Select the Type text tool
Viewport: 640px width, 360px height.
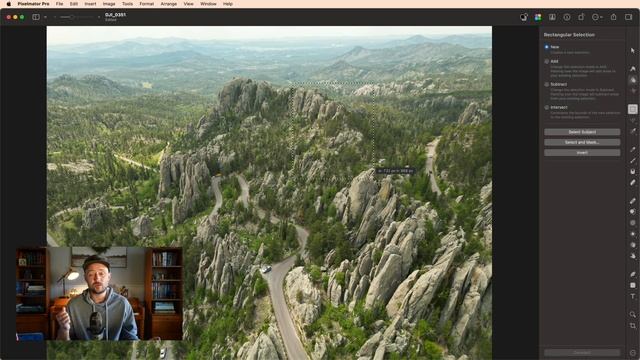point(633,296)
